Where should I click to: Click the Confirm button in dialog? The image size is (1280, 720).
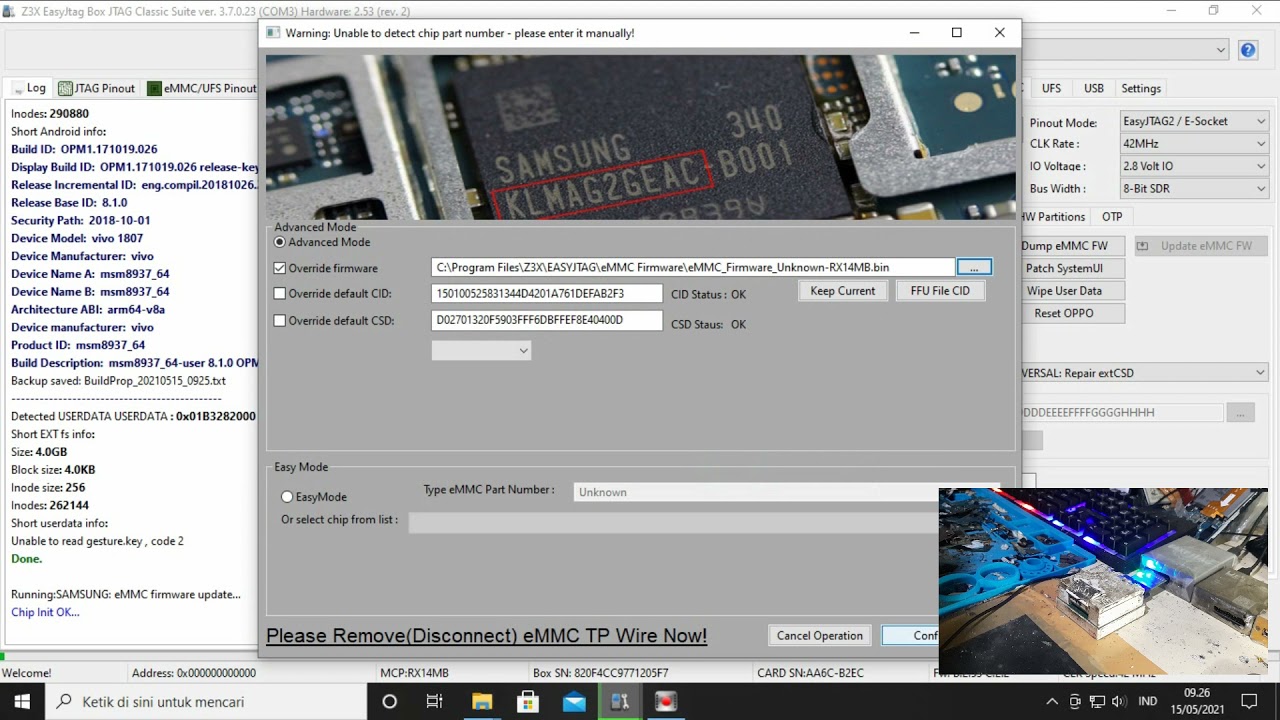point(911,636)
